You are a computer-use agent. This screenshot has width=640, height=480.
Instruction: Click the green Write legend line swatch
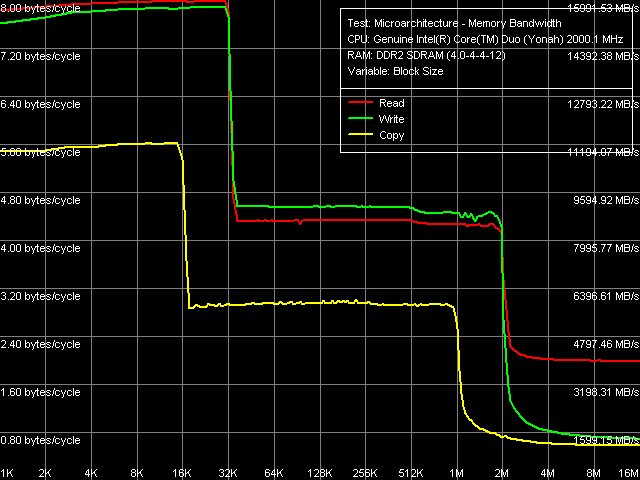coord(359,119)
